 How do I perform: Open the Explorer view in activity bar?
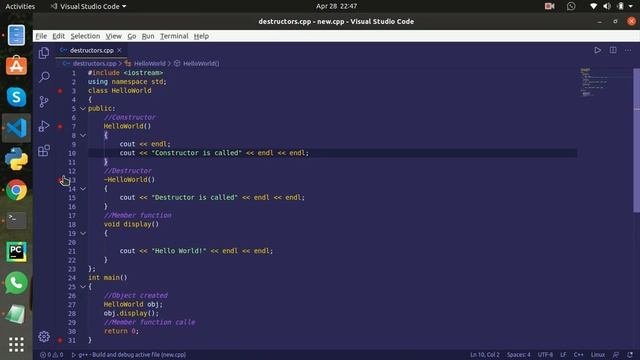click(44, 53)
